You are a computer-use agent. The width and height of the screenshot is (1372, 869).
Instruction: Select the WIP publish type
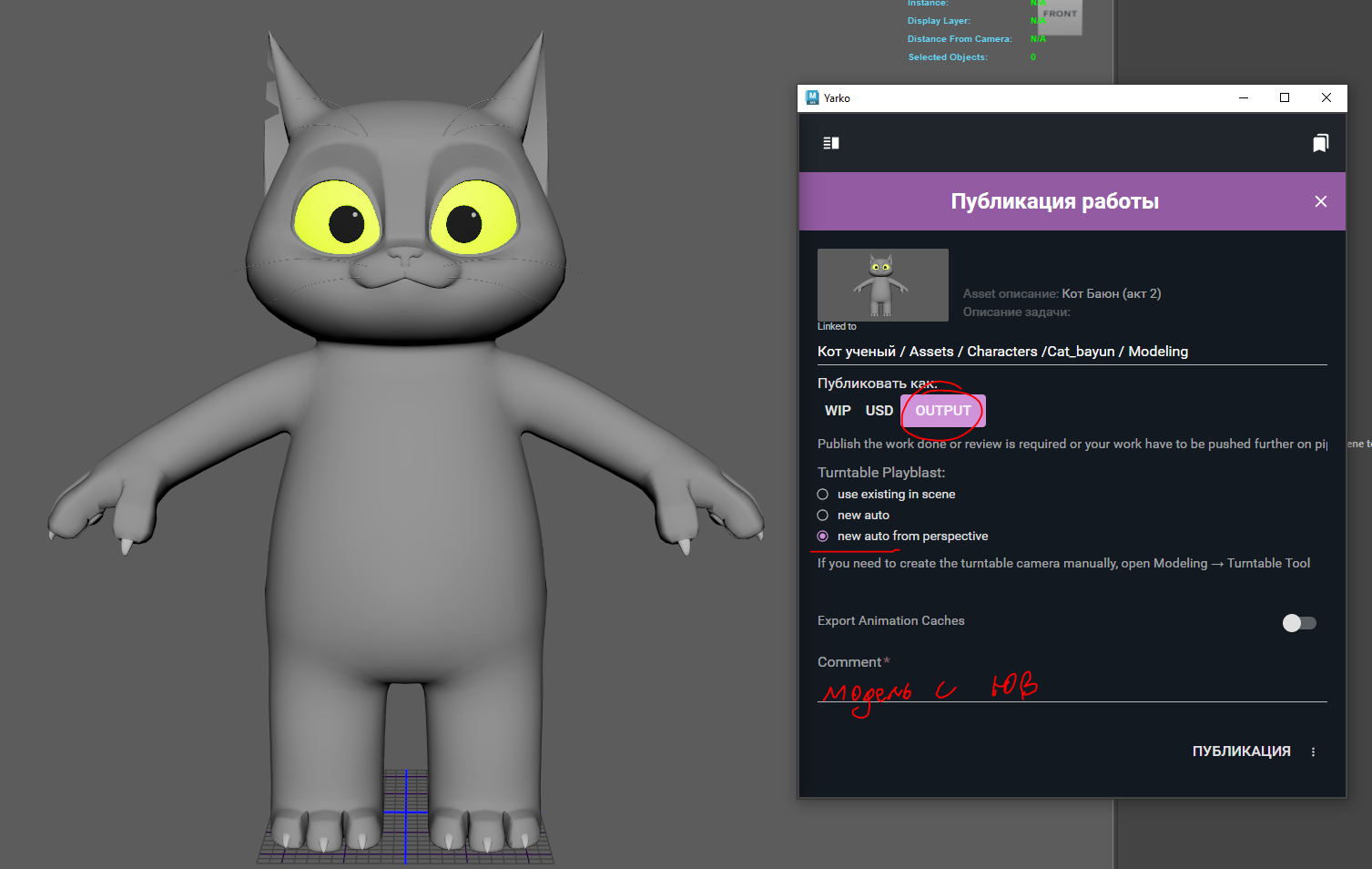point(838,411)
